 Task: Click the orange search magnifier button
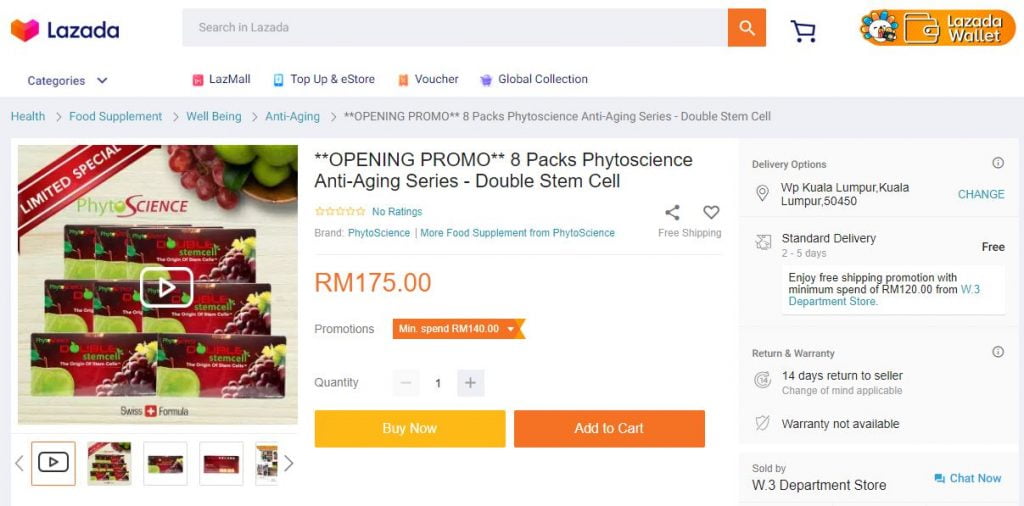746,28
